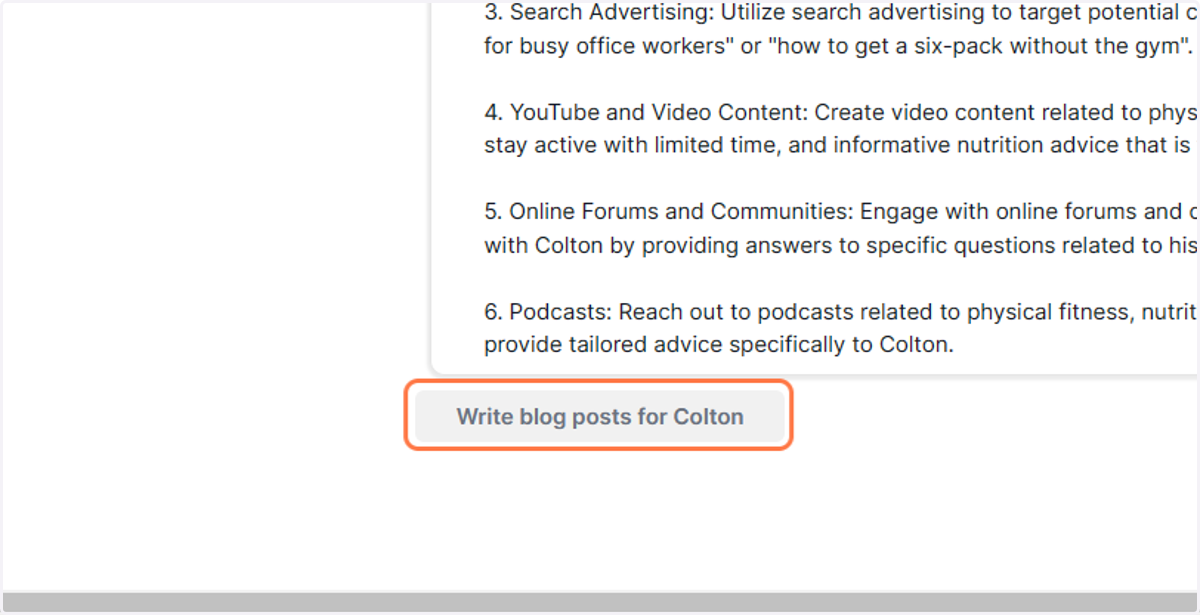
Task: Click the "Write blog posts for Colton" button
Action: pos(599,416)
